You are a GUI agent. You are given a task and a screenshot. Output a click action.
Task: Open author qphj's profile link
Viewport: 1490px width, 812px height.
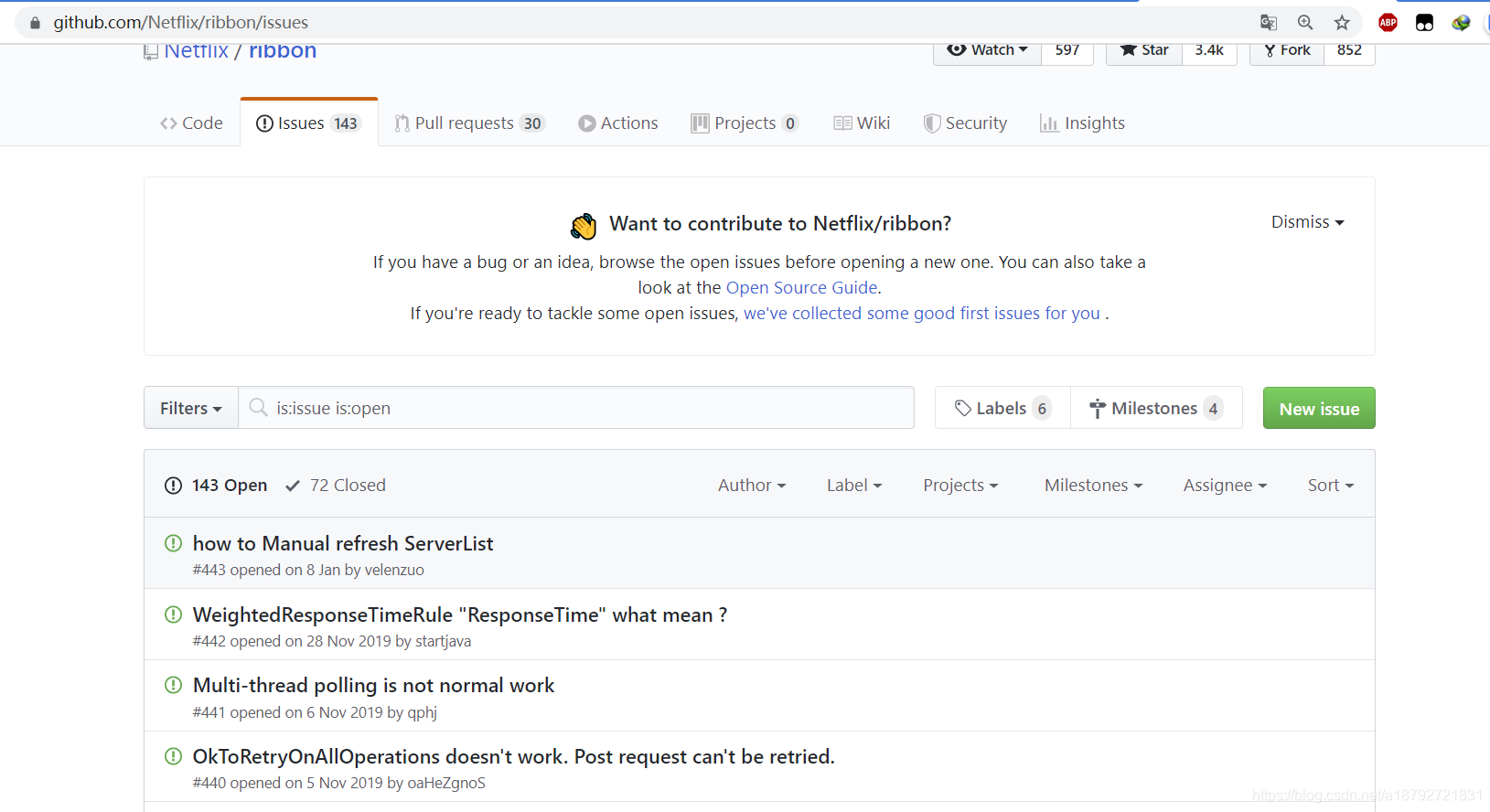(422, 712)
